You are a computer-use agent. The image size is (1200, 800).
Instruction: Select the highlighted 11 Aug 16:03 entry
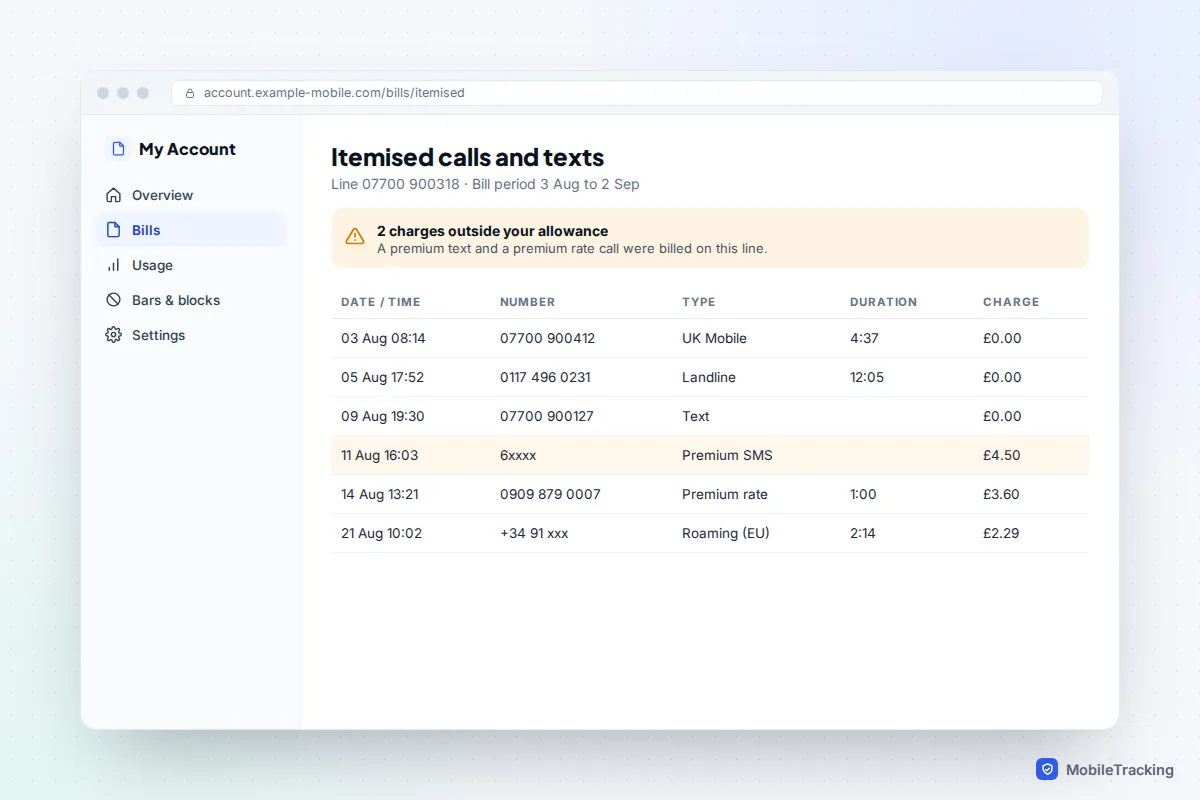(x=380, y=455)
